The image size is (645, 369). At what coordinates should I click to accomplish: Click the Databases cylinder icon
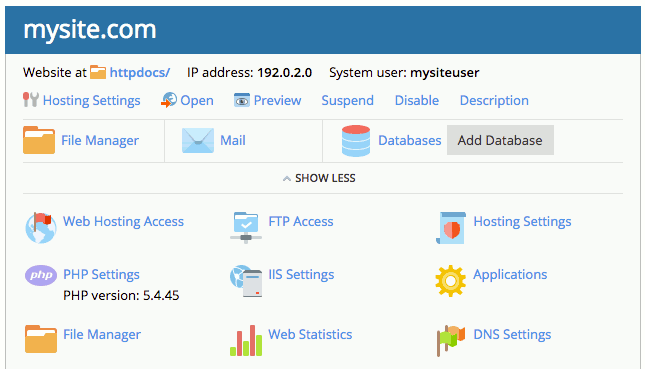[356, 141]
